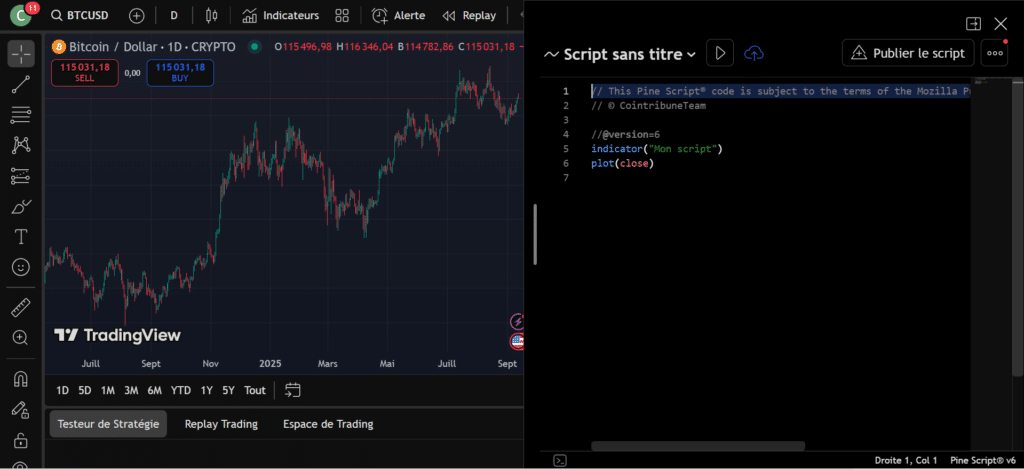Toggle stay in drawing mode

pos(21,409)
